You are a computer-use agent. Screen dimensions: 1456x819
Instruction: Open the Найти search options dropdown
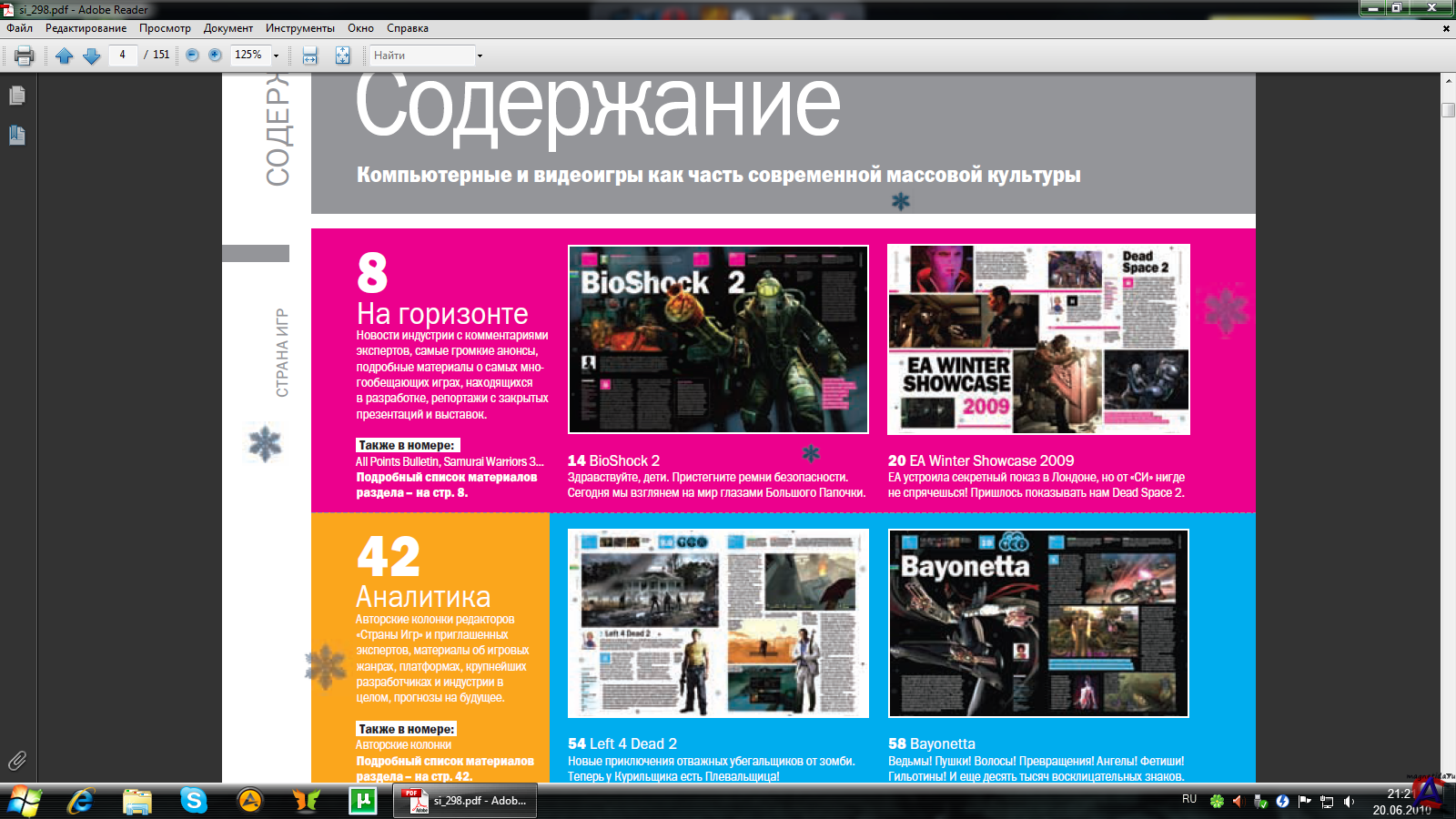[x=480, y=56]
